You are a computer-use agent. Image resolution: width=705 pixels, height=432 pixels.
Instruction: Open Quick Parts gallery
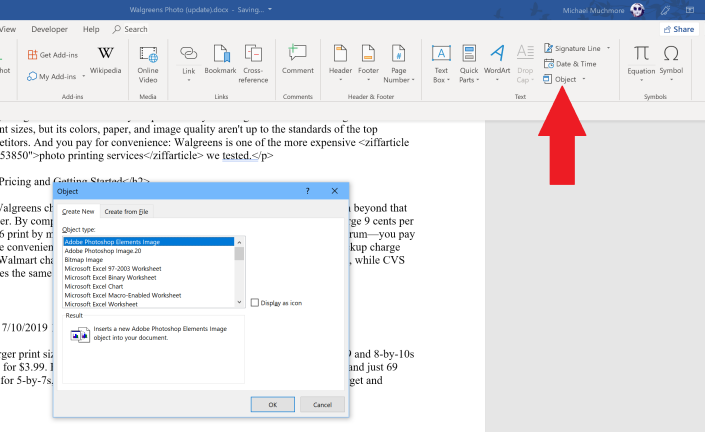[469, 64]
